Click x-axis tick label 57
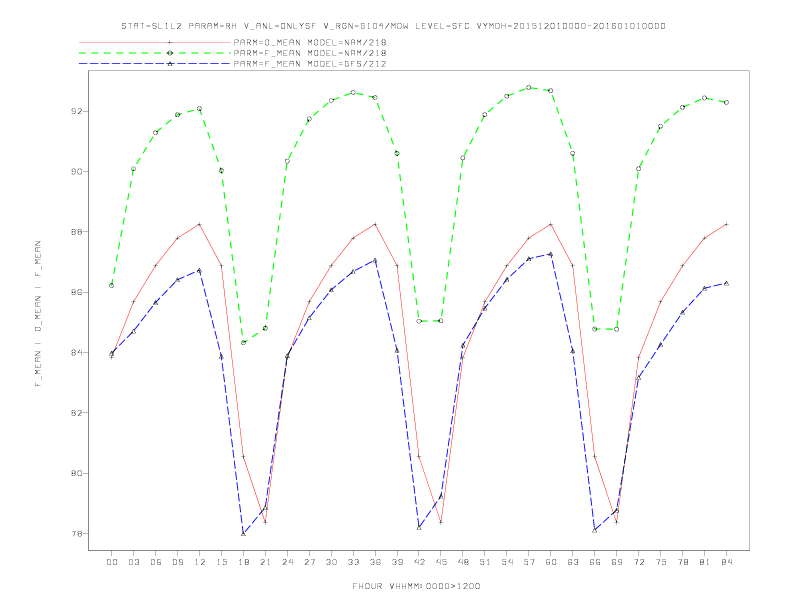This screenshot has width=792, height=612. (x=529, y=562)
